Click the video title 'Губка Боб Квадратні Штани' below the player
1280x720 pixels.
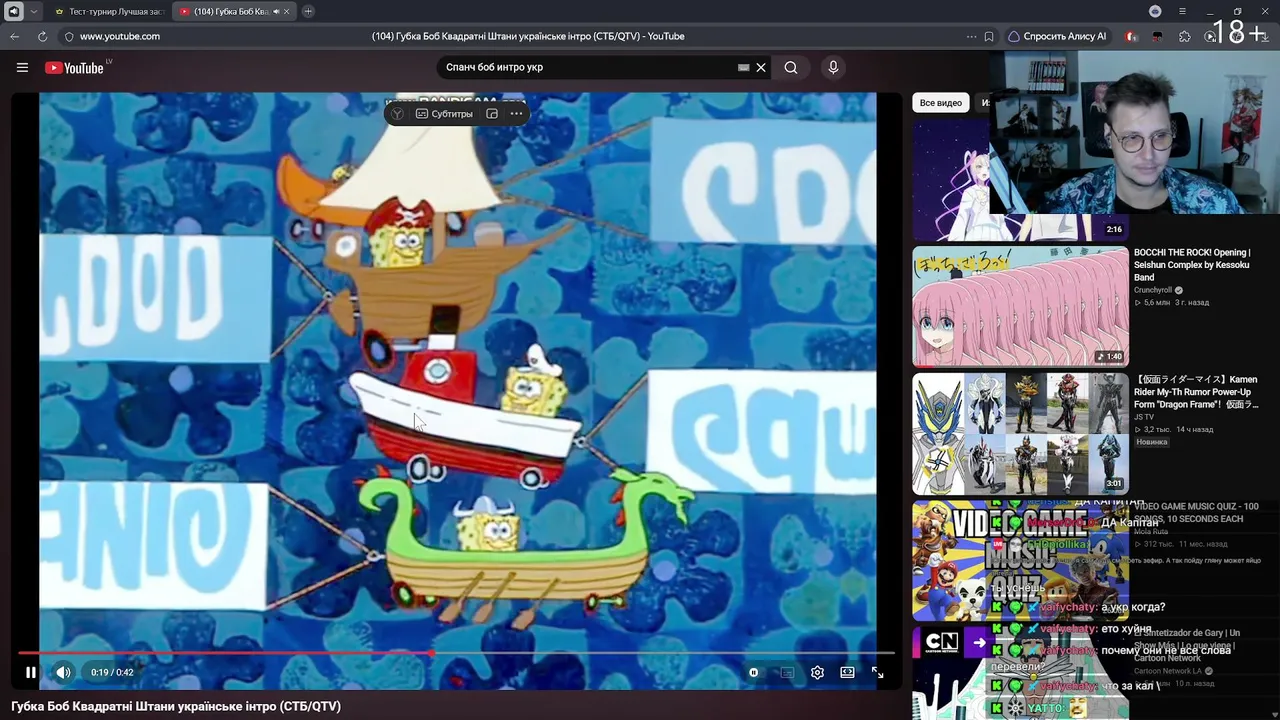[x=176, y=706]
